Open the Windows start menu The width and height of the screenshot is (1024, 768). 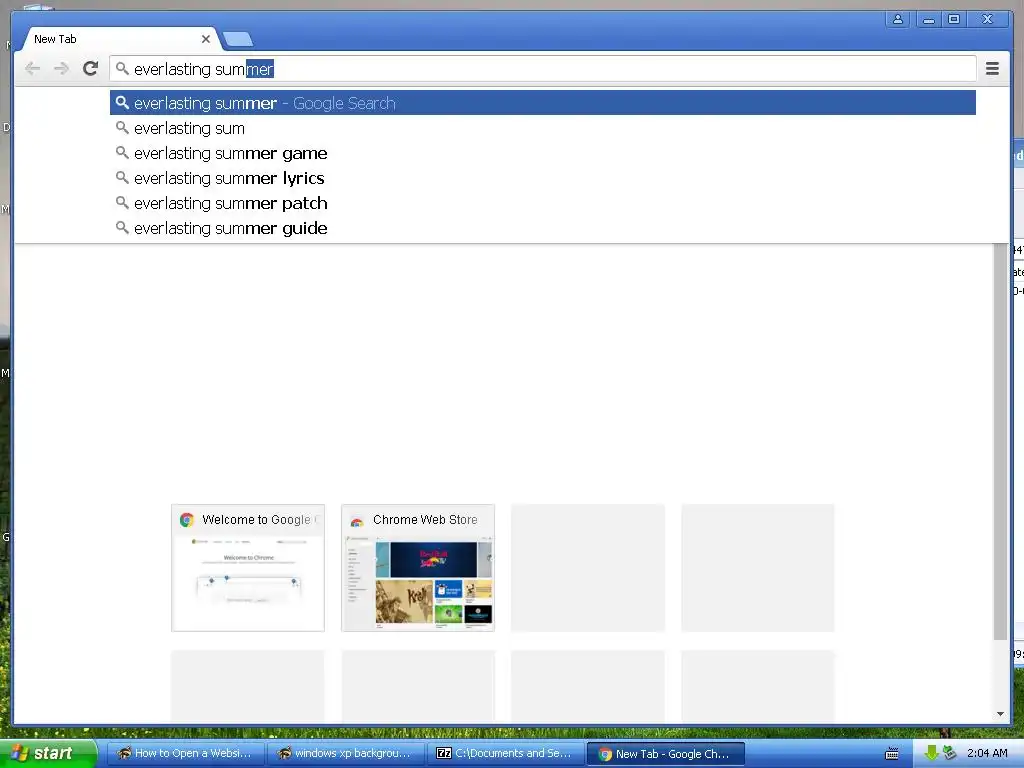click(48, 753)
